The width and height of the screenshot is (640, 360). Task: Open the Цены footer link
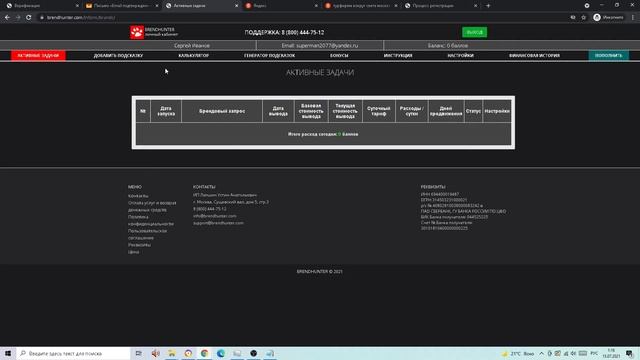(133, 252)
